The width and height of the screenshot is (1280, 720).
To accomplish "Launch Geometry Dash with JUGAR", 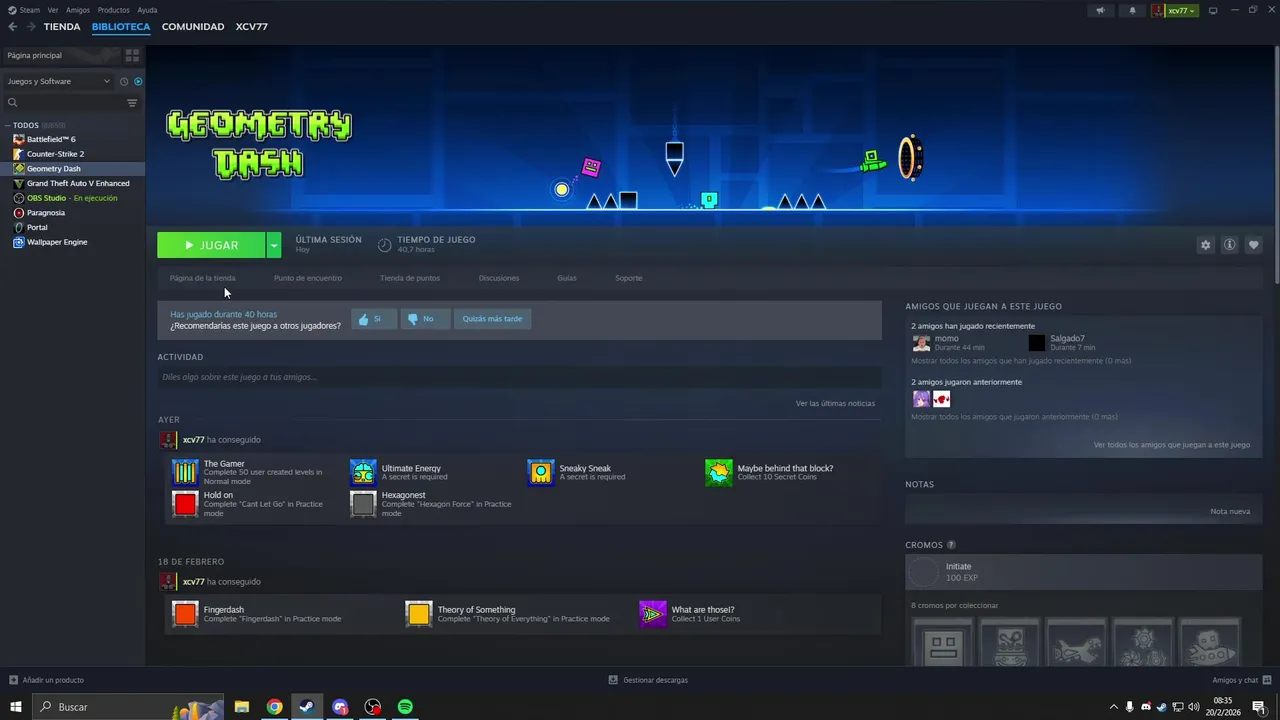I will click(x=211, y=245).
